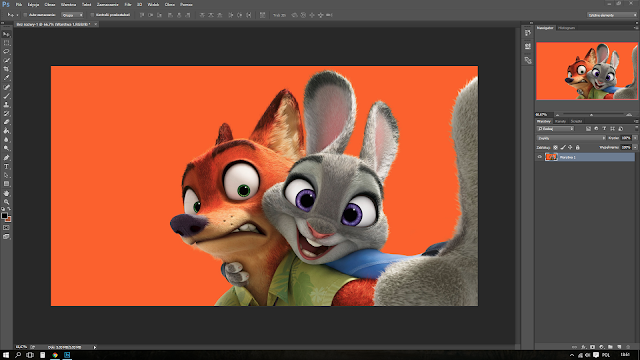Toggle lock position icon
The image size is (640, 360).
coord(570,147)
